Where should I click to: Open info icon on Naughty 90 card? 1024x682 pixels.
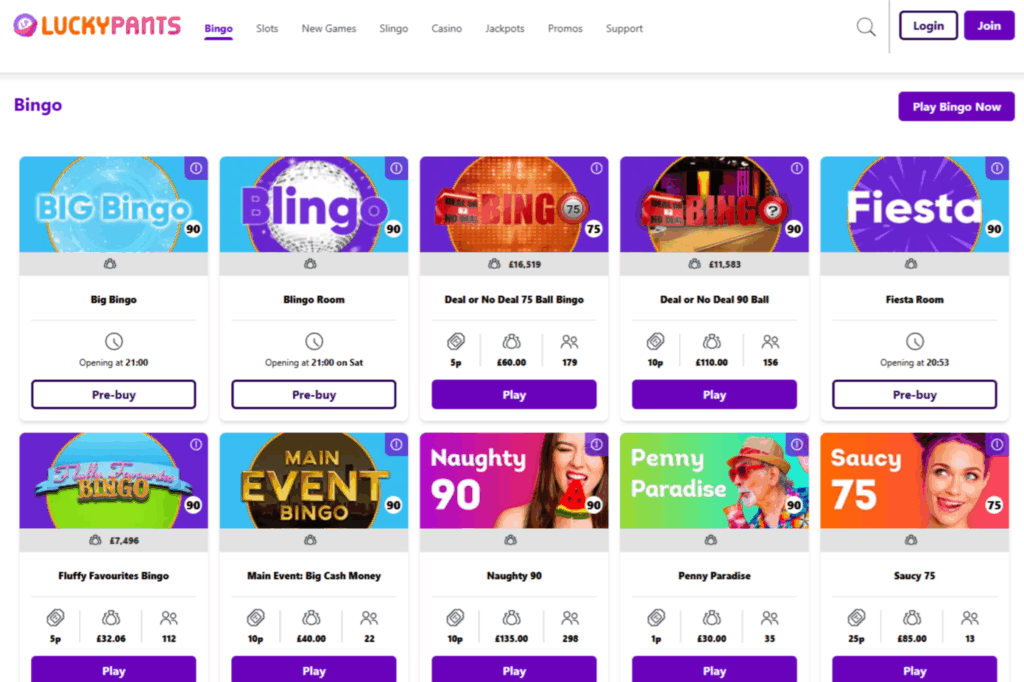pos(596,443)
